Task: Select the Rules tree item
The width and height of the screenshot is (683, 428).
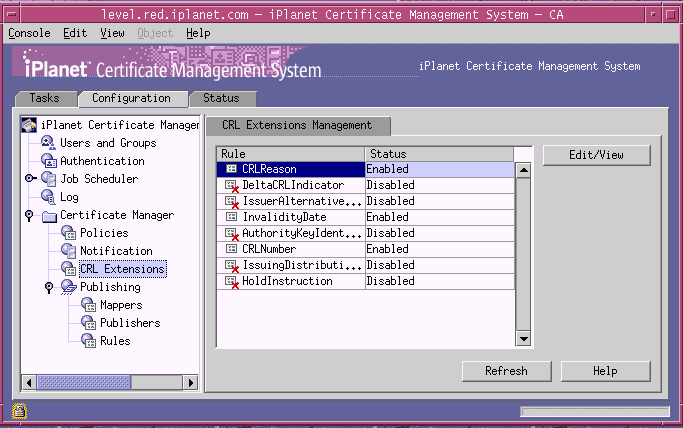Action: click(x=115, y=340)
